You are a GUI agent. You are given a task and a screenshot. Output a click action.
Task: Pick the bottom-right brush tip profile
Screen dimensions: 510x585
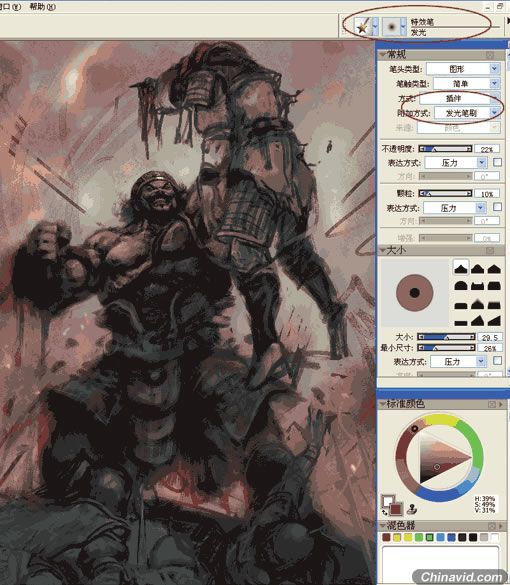coord(494,321)
